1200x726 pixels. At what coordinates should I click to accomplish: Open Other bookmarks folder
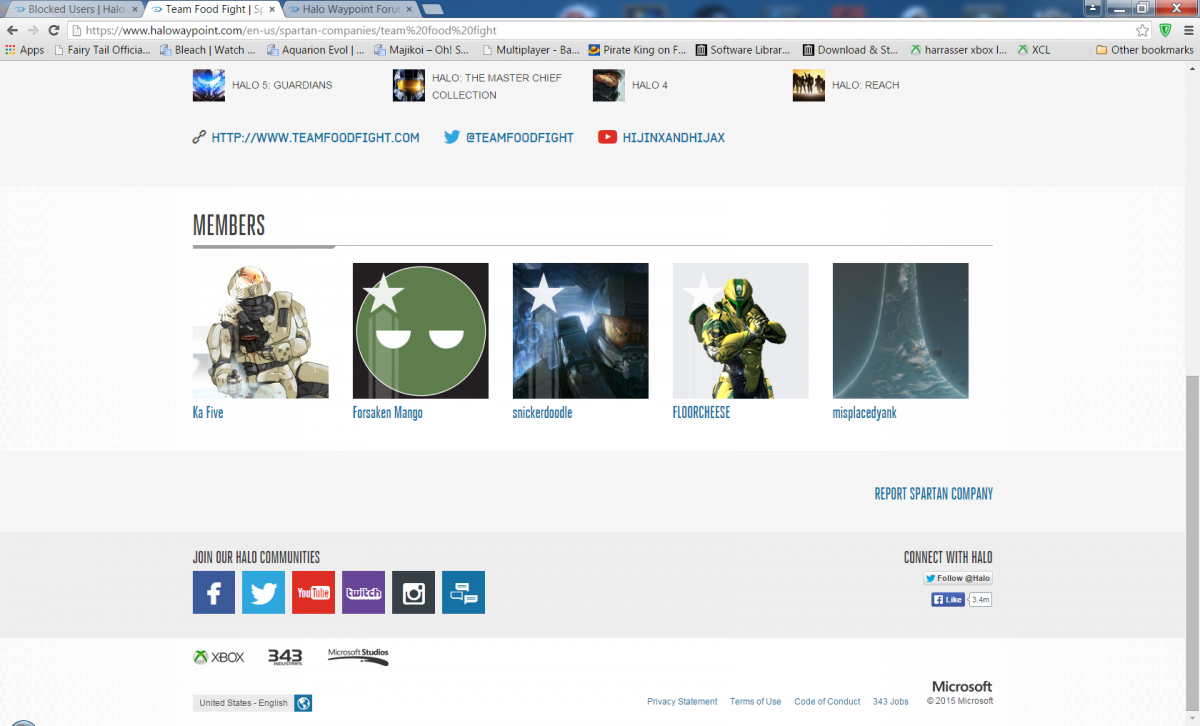pos(1144,50)
